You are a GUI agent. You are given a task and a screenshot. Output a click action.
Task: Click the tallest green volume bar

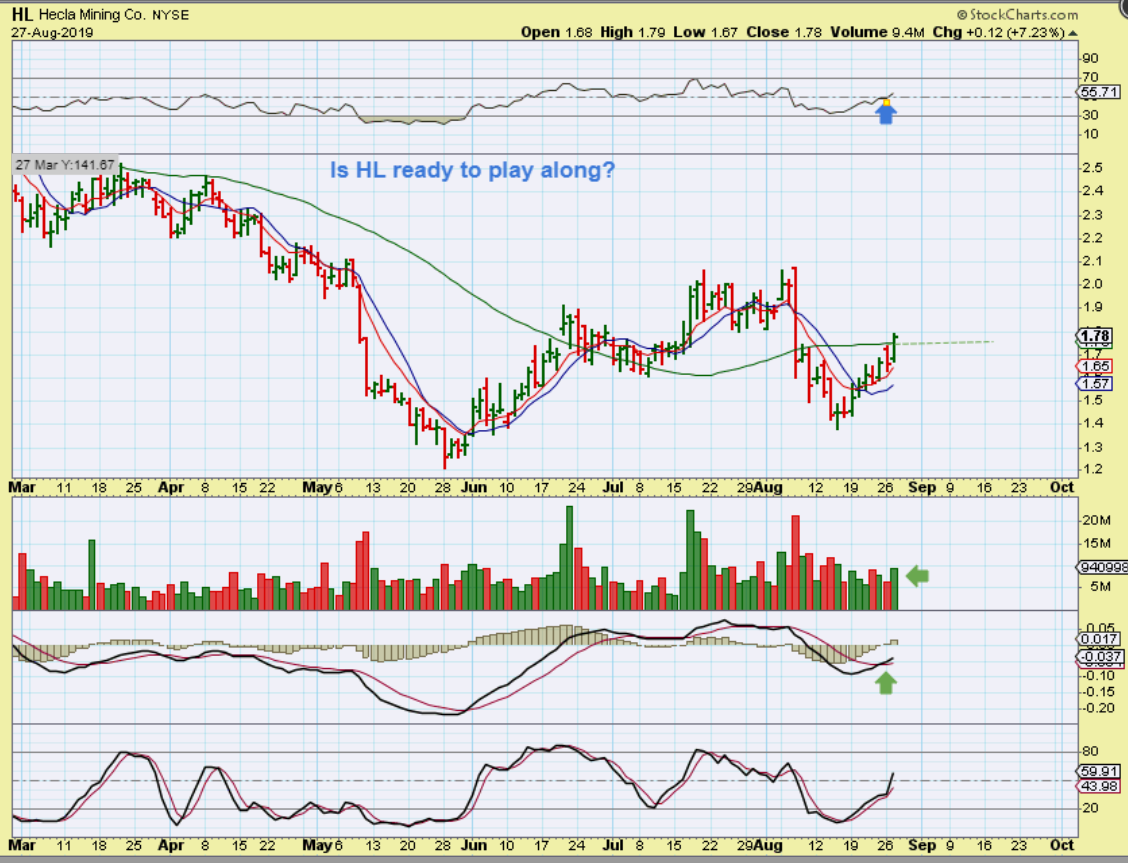pyautogui.click(x=570, y=558)
